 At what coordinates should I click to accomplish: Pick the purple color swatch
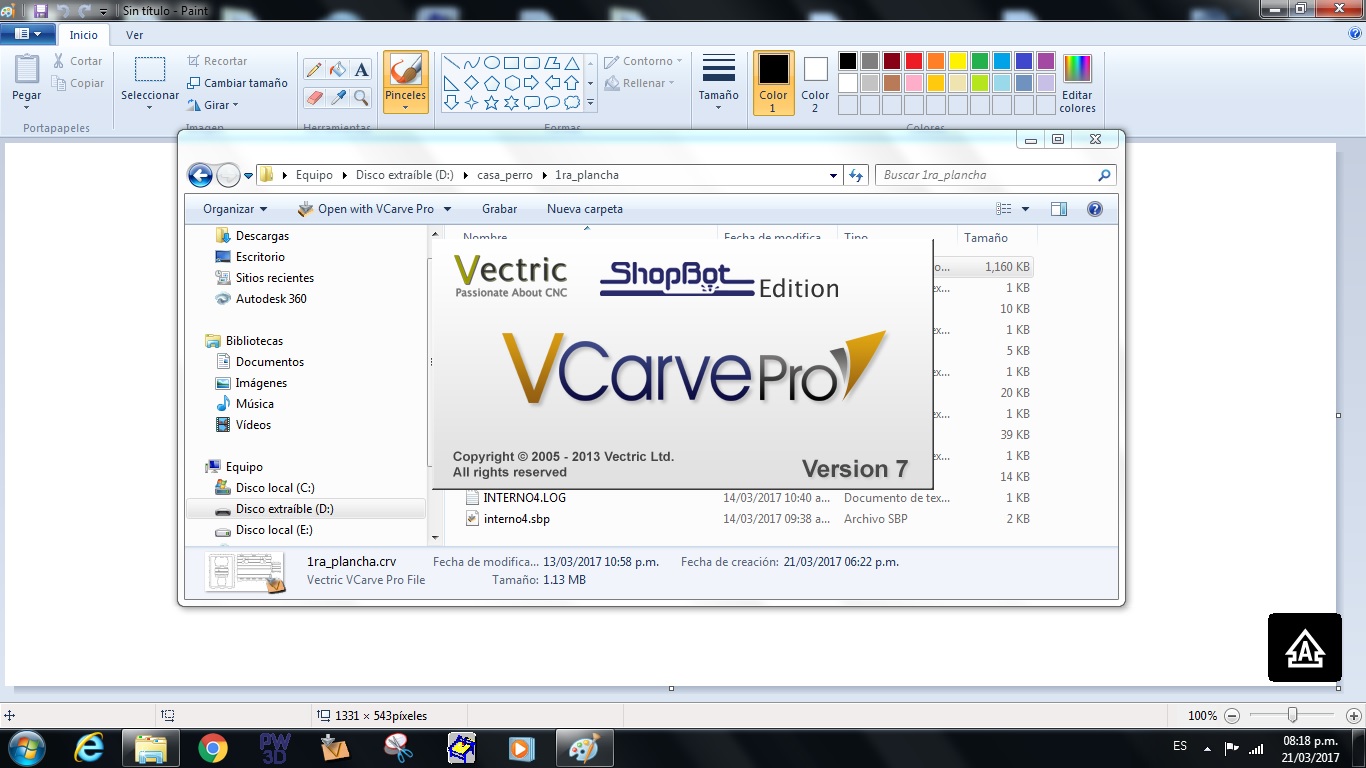[1045, 61]
